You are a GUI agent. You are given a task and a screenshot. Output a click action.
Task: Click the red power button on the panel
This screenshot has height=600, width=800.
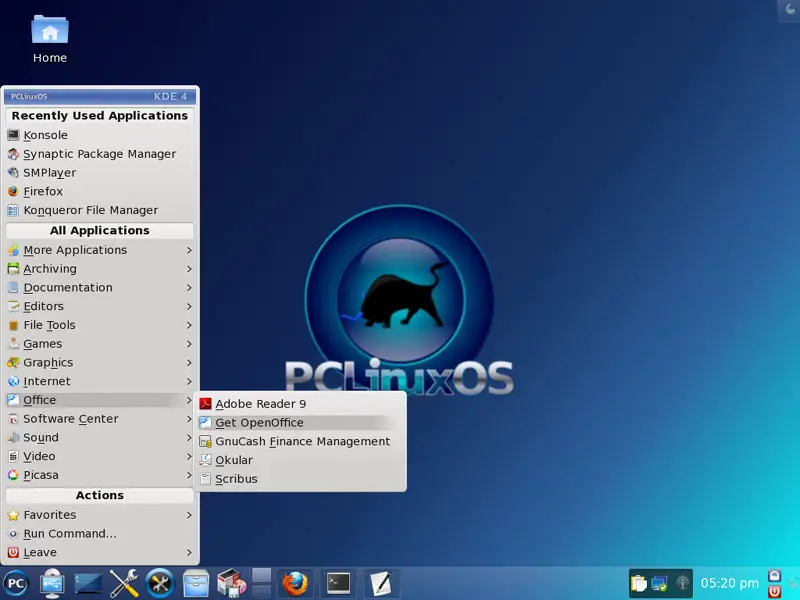[774, 591]
